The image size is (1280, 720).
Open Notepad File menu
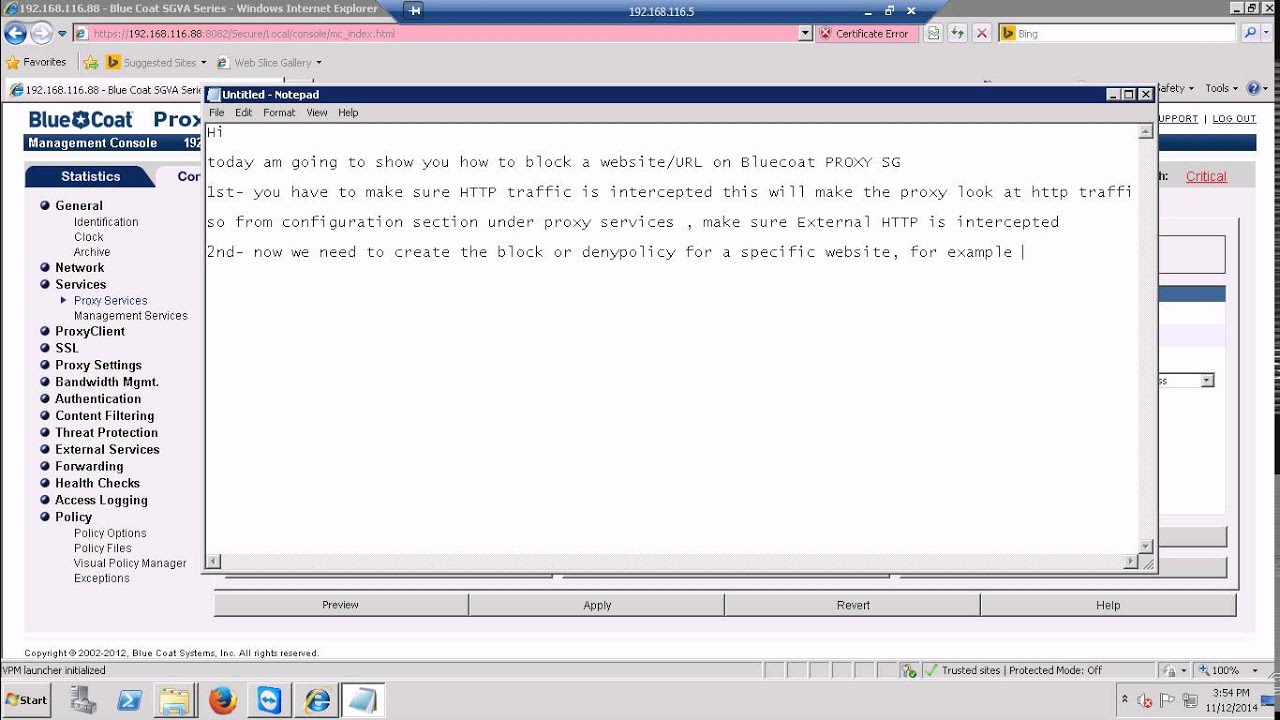(x=216, y=112)
